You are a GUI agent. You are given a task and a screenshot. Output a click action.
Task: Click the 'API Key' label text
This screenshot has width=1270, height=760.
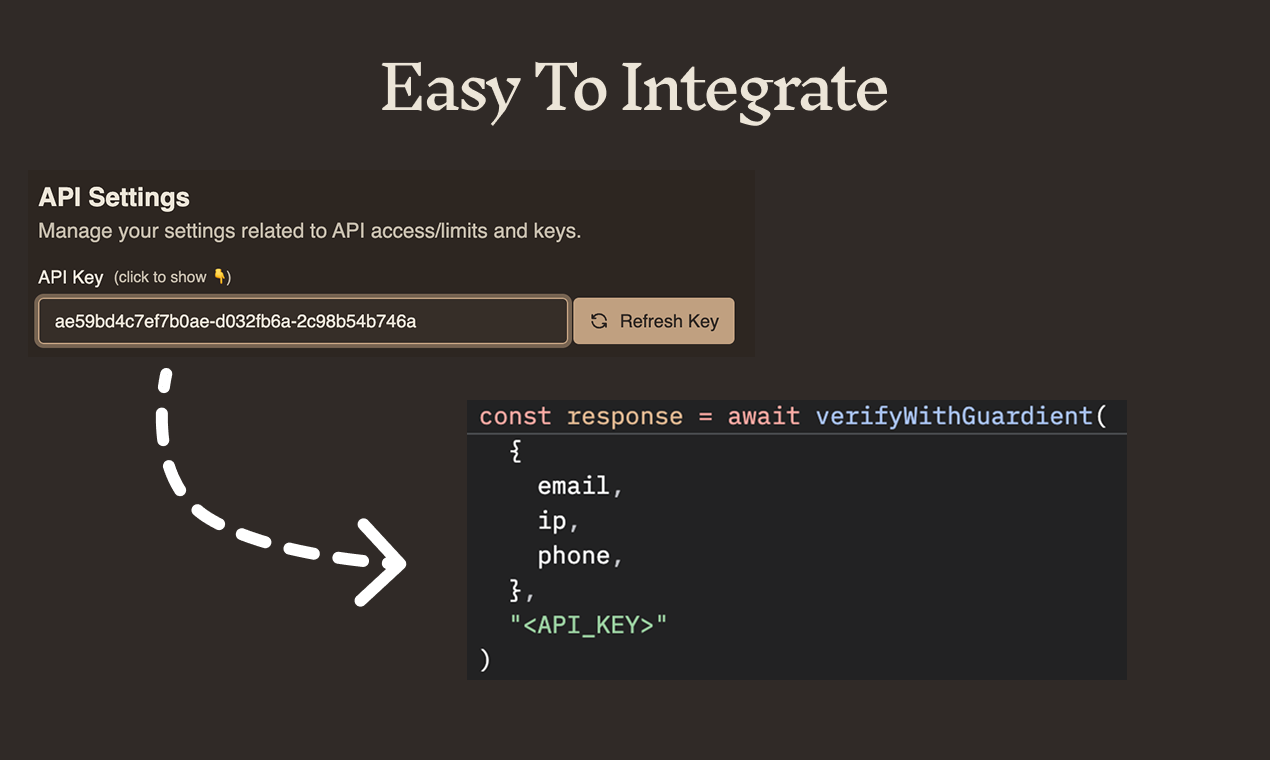pyautogui.click(x=71, y=277)
